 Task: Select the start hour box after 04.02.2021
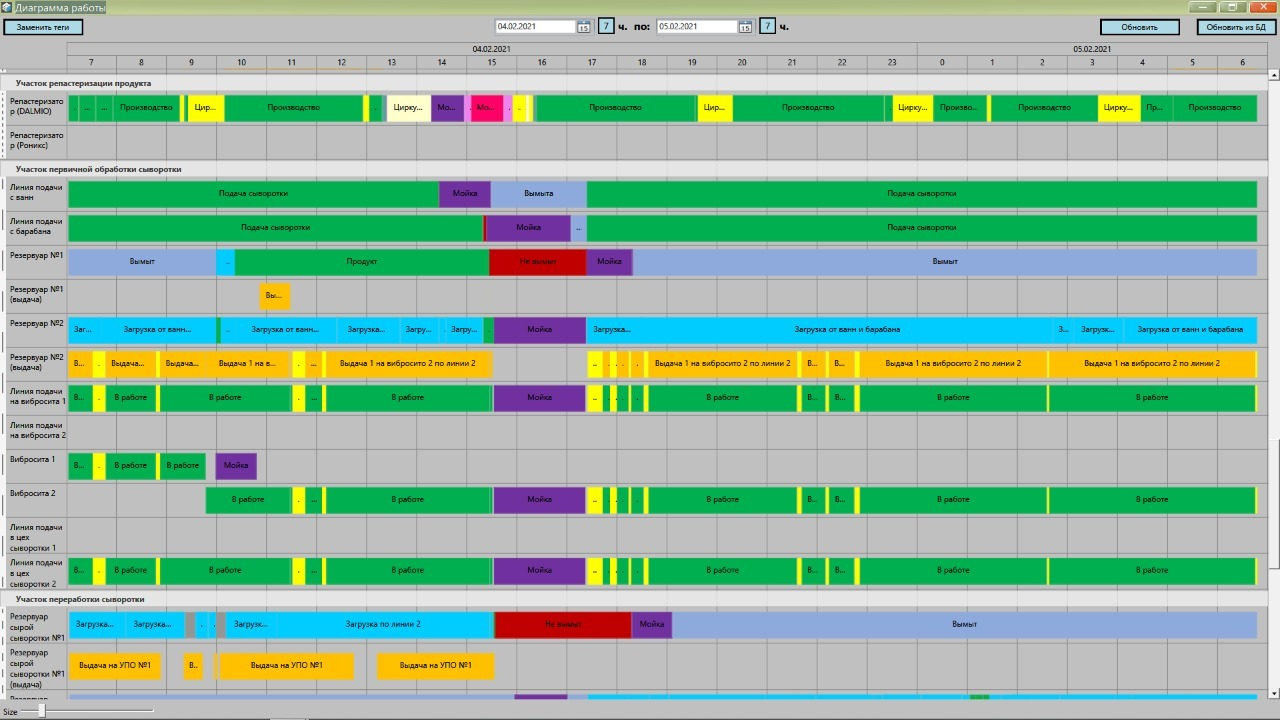coord(606,26)
